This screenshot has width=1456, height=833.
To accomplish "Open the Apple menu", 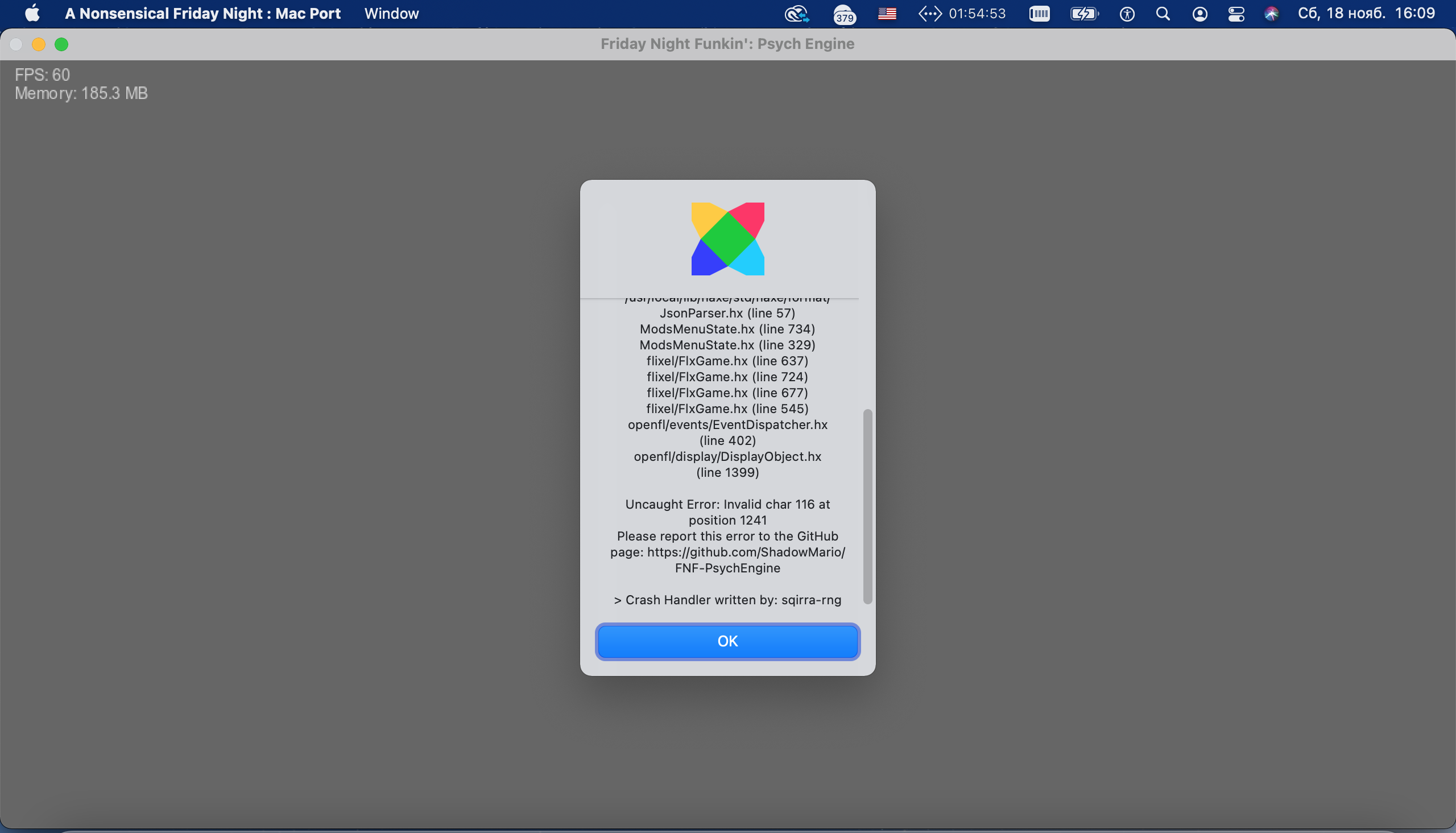I will coord(32,13).
